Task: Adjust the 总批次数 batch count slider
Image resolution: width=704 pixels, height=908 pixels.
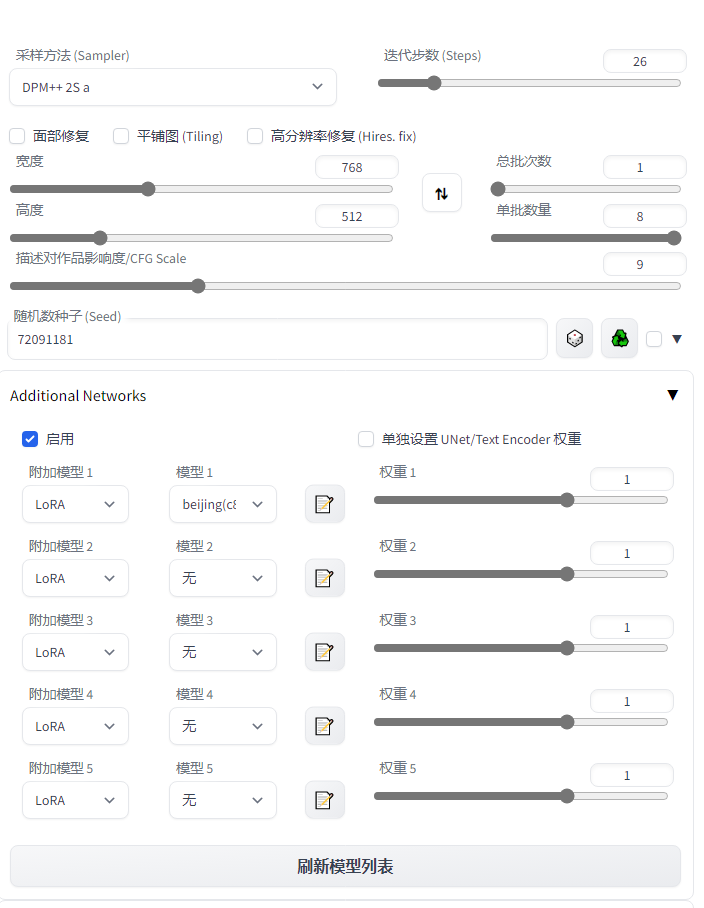Action: pos(586,189)
